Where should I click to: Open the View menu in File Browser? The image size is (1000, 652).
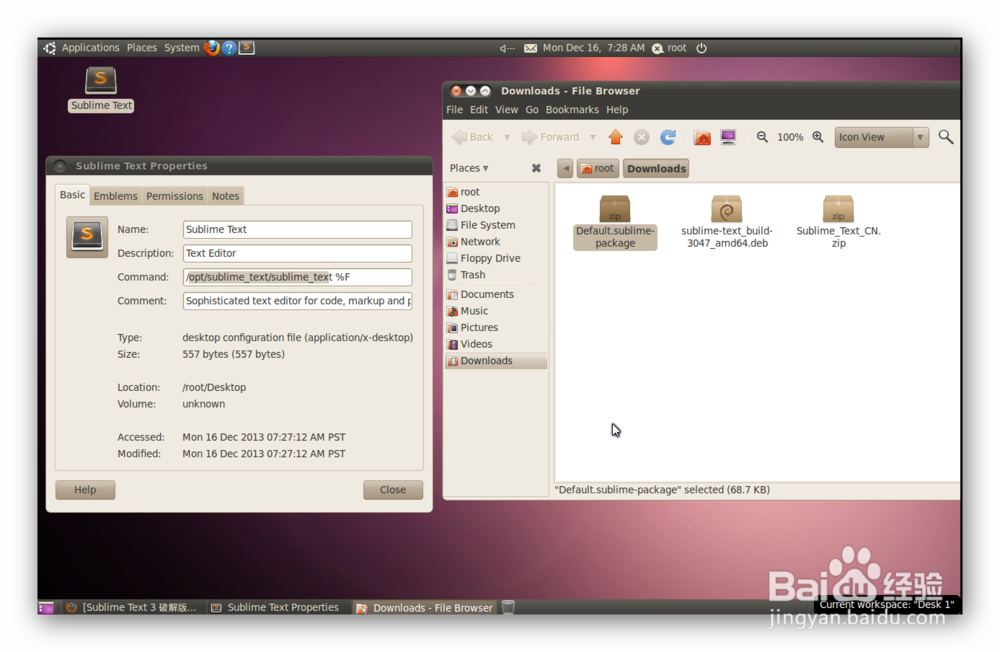click(506, 110)
